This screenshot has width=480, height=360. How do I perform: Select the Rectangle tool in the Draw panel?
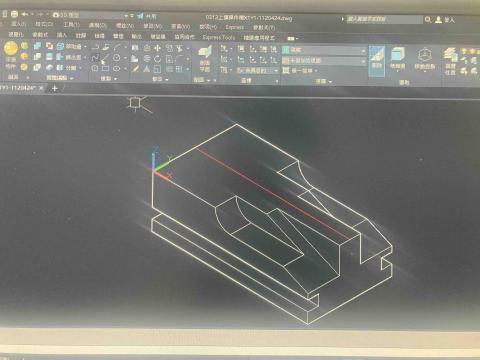tap(106, 68)
